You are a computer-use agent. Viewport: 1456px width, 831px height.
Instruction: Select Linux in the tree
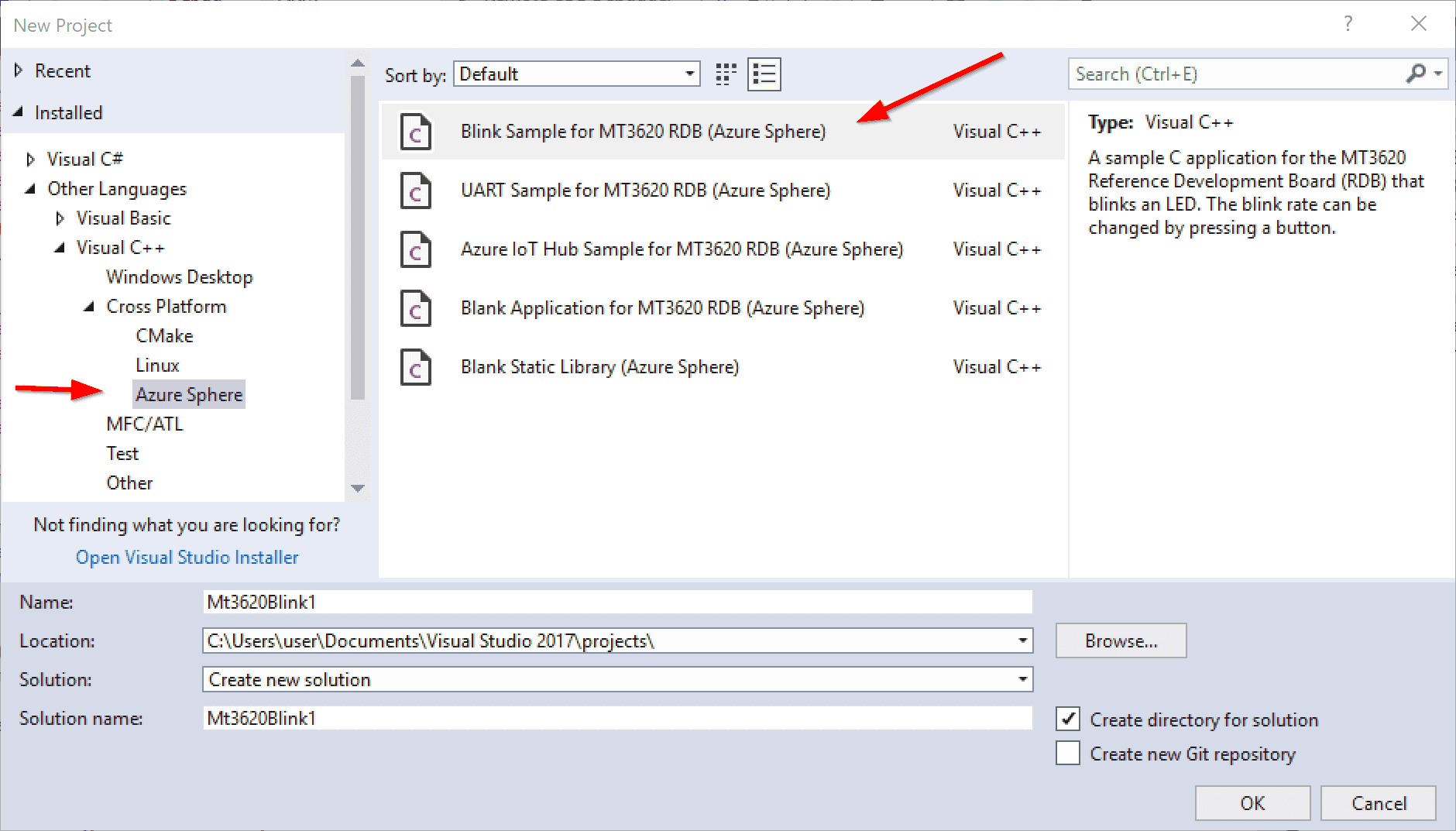pos(157,366)
